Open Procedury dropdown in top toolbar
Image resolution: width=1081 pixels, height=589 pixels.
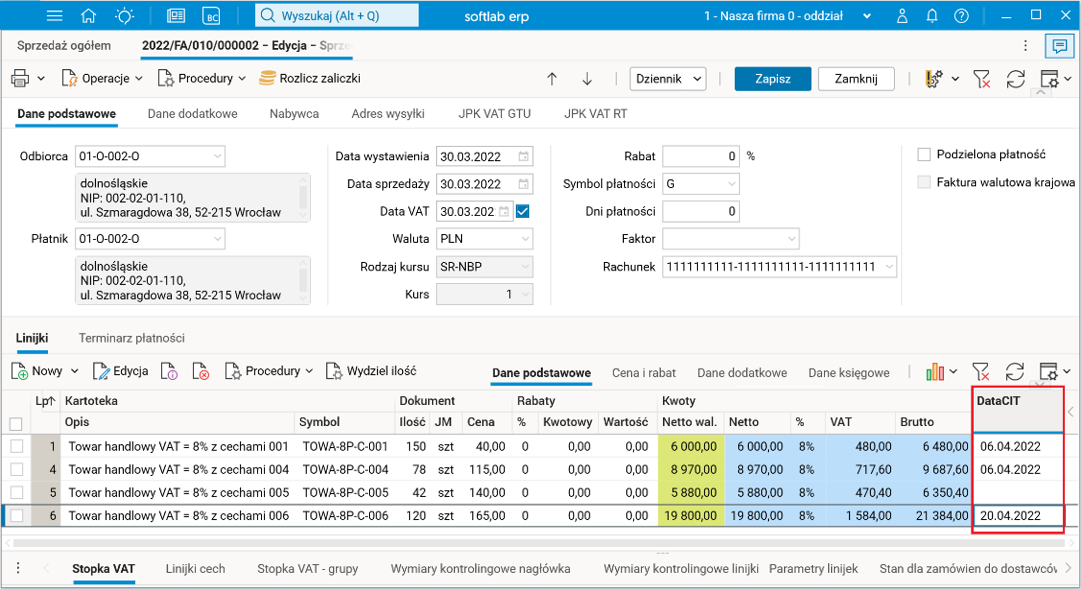202,79
